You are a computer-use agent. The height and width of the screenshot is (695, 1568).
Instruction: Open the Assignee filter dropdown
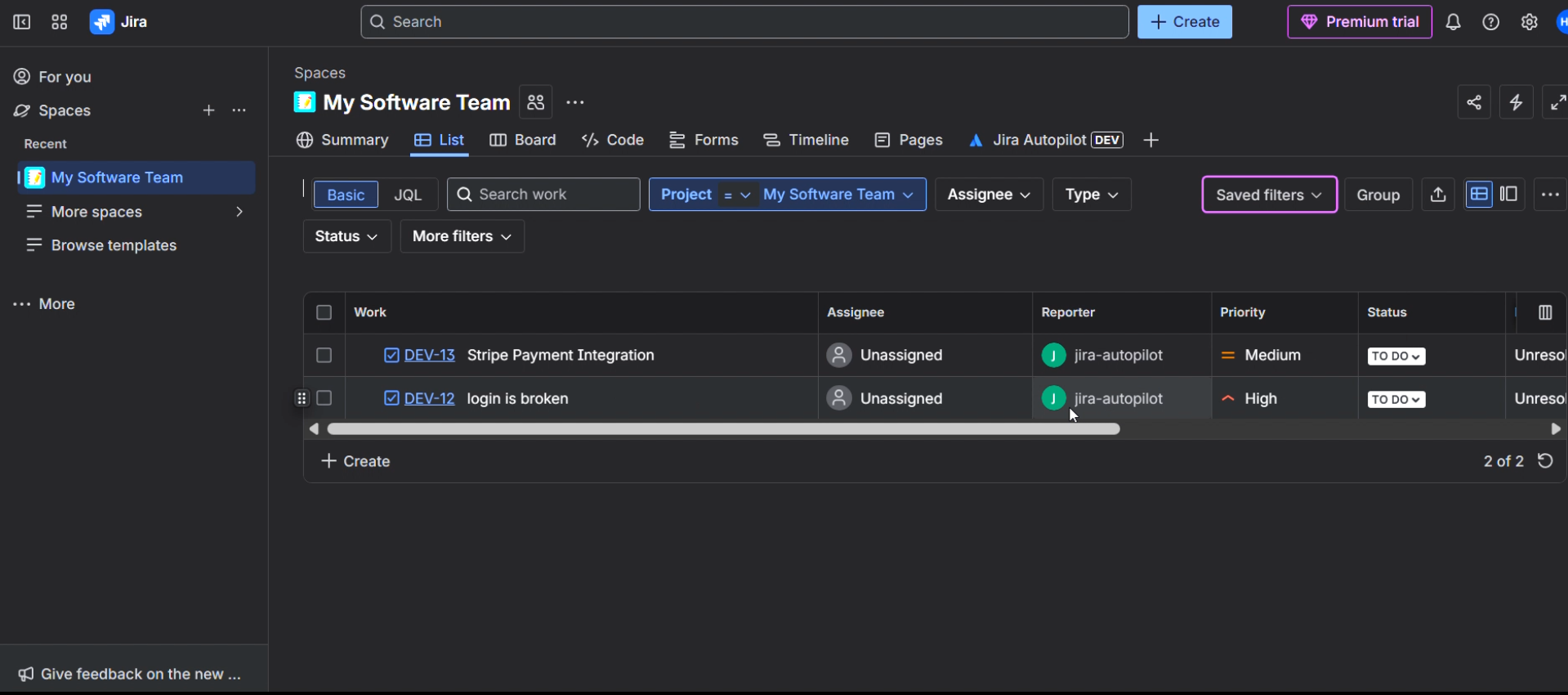pyautogui.click(x=989, y=195)
